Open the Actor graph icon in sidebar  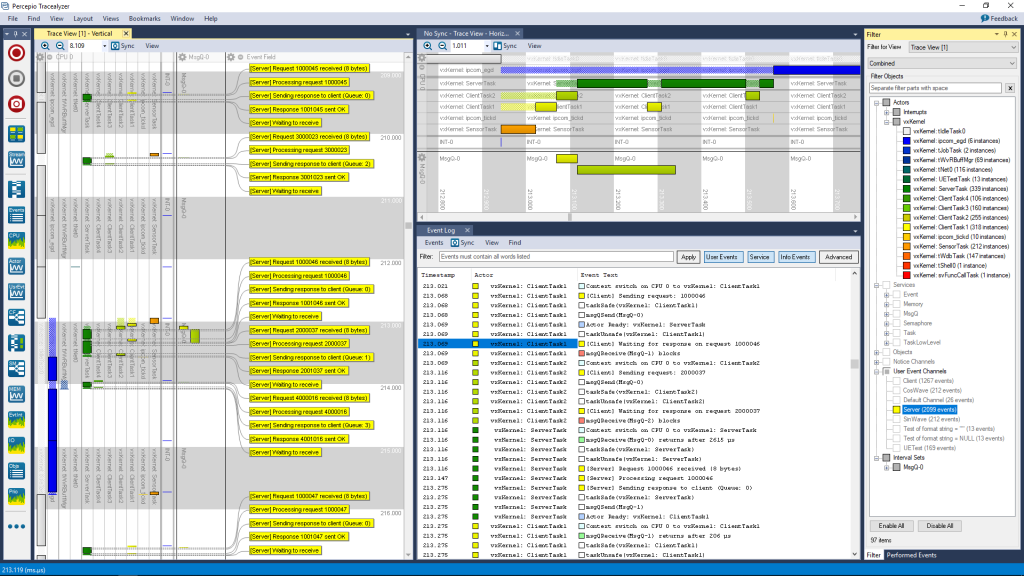point(16,265)
